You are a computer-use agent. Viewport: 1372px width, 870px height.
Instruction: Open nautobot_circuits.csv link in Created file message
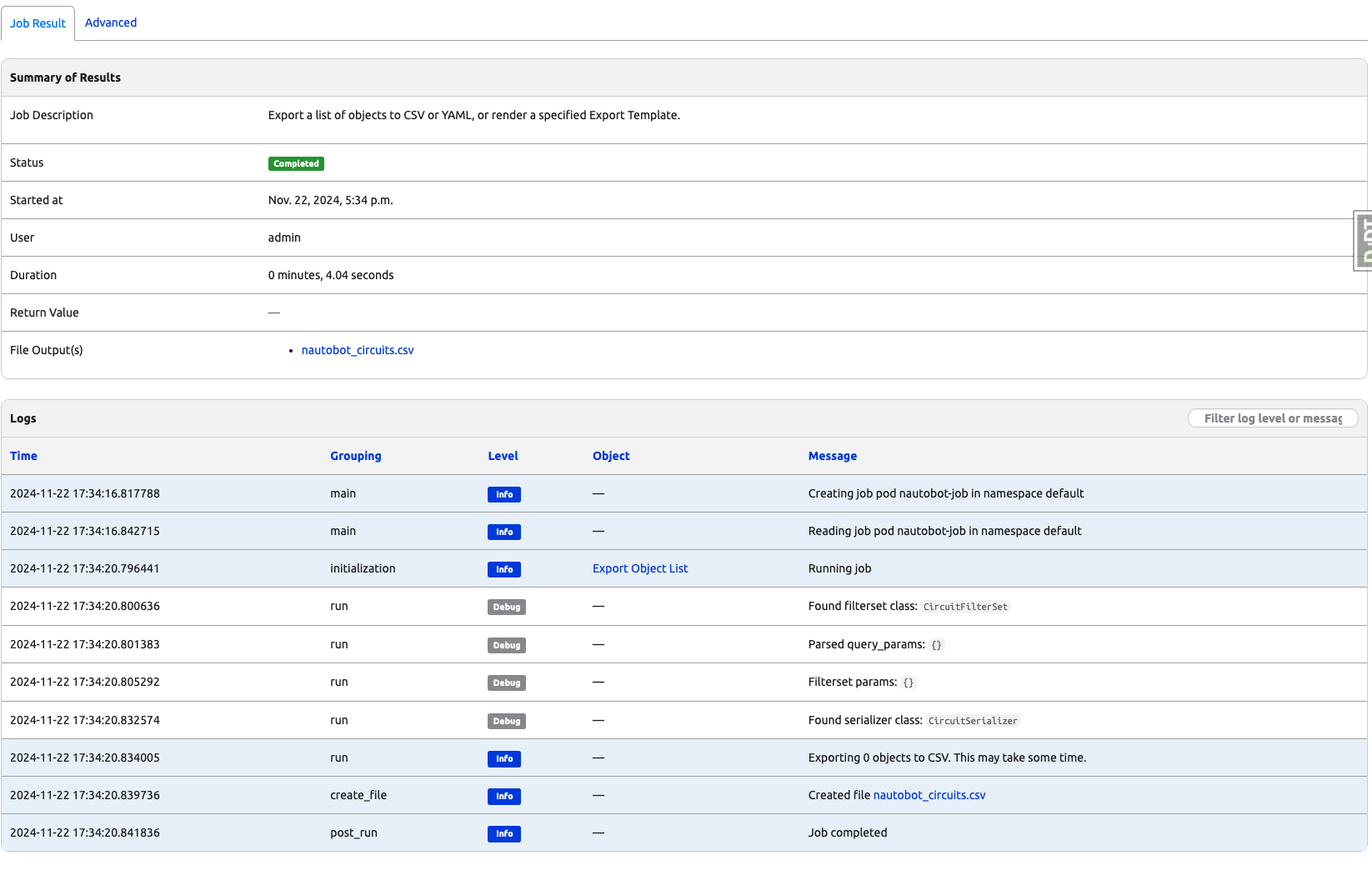point(929,795)
